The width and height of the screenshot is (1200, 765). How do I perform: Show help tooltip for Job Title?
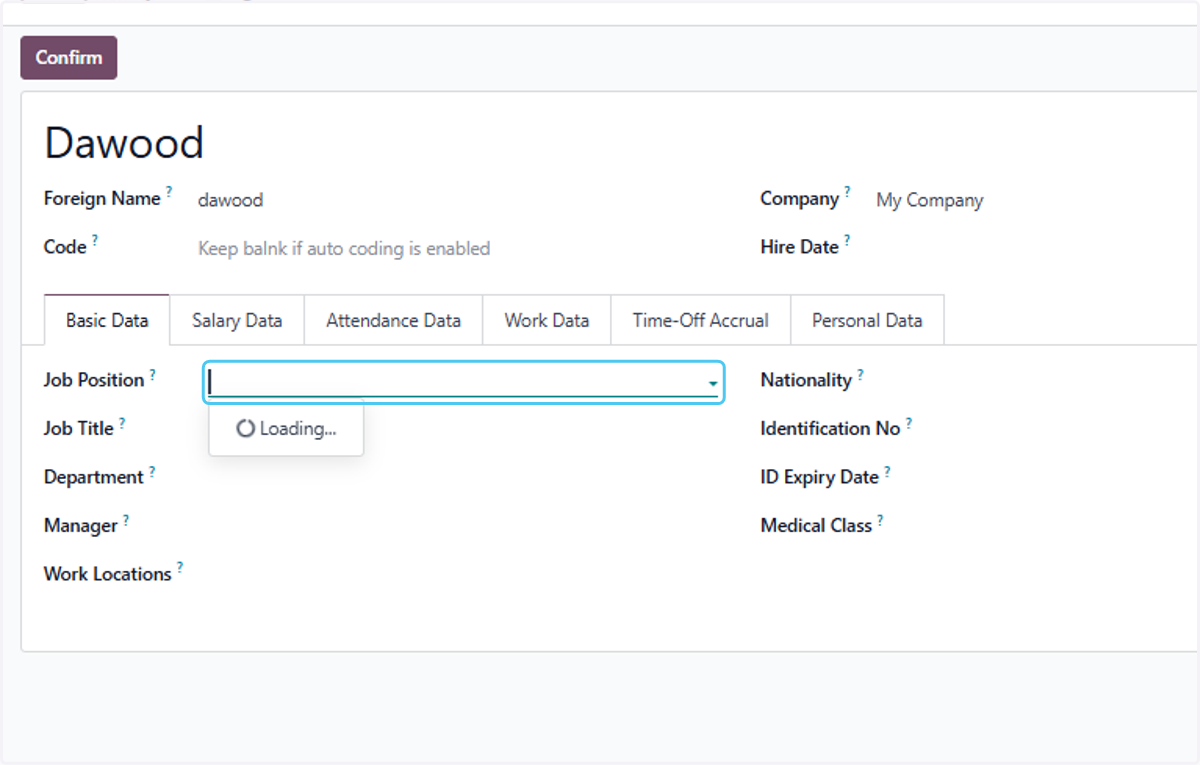122,422
